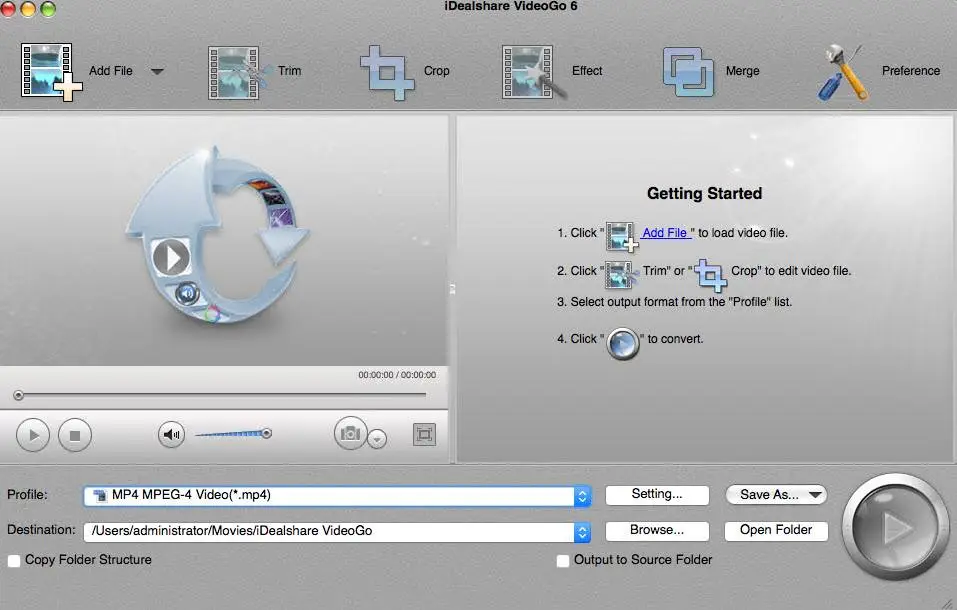Click the Effect toolbar label
The image size is (957, 610).
point(587,71)
